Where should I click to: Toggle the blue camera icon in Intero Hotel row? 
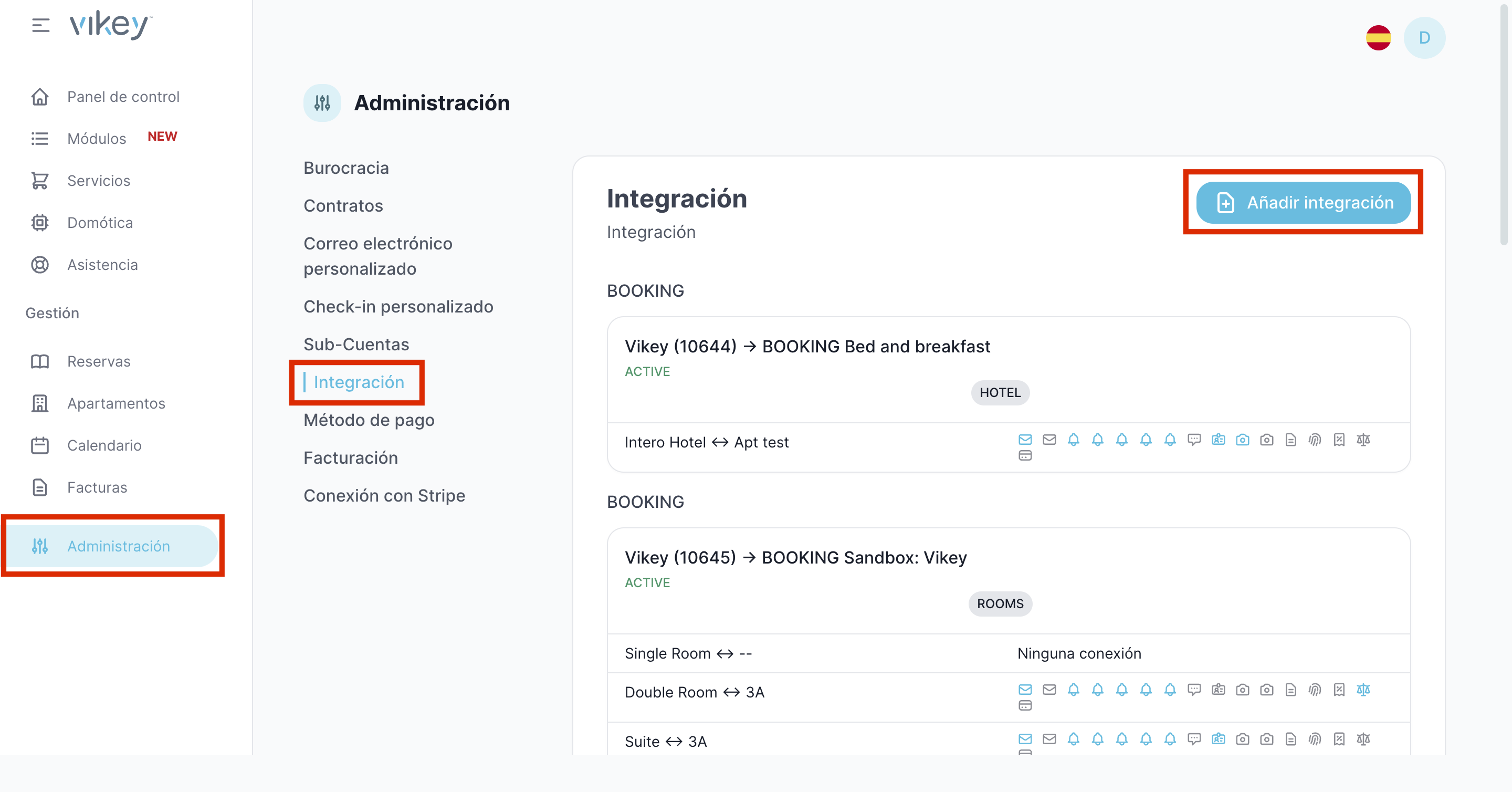(1242, 440)
